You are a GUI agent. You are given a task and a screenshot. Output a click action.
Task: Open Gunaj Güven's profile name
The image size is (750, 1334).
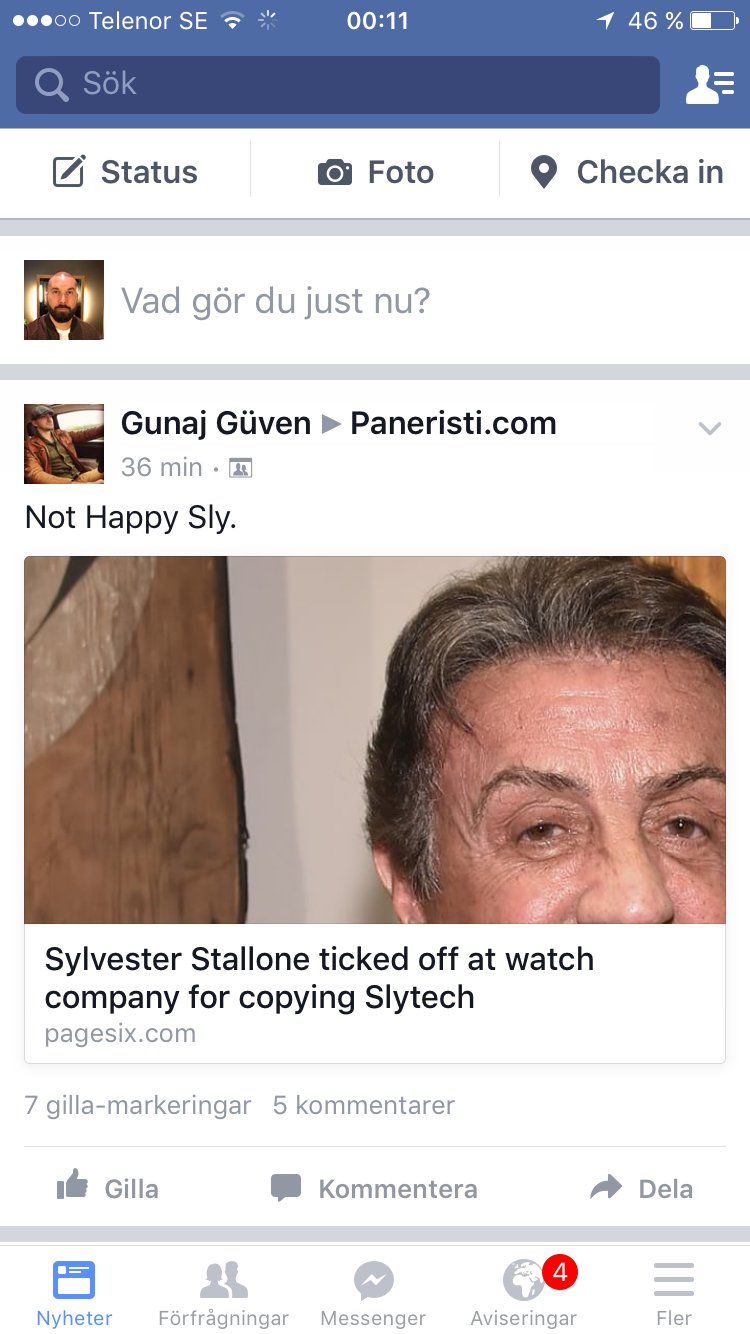216,423
